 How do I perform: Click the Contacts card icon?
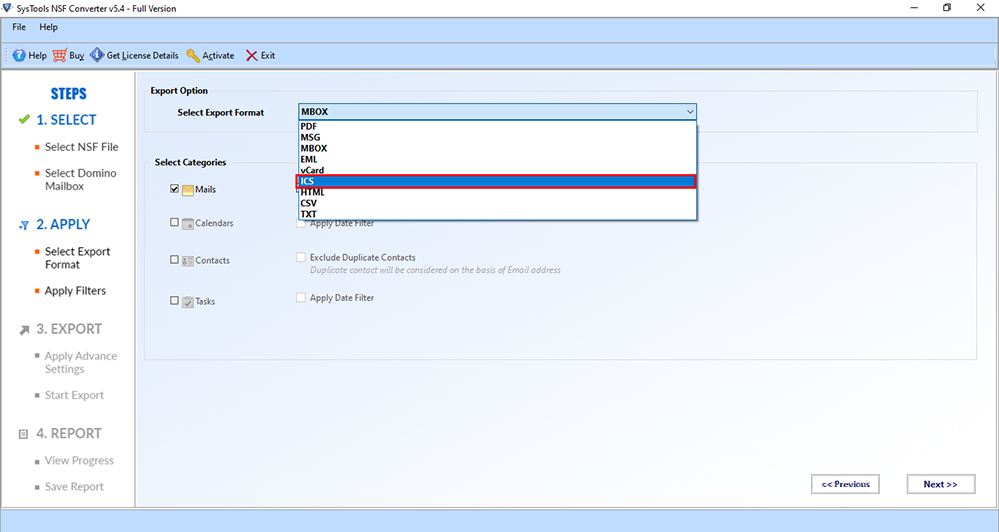pyautogui.click(x=187, y=261)
